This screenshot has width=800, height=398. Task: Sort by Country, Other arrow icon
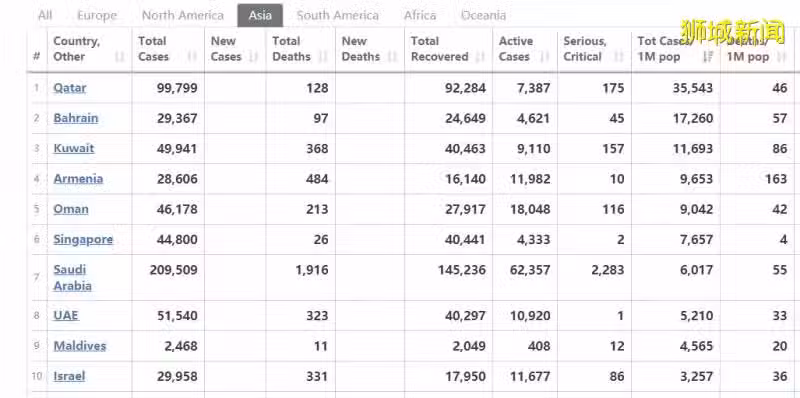tap(119, 57)
